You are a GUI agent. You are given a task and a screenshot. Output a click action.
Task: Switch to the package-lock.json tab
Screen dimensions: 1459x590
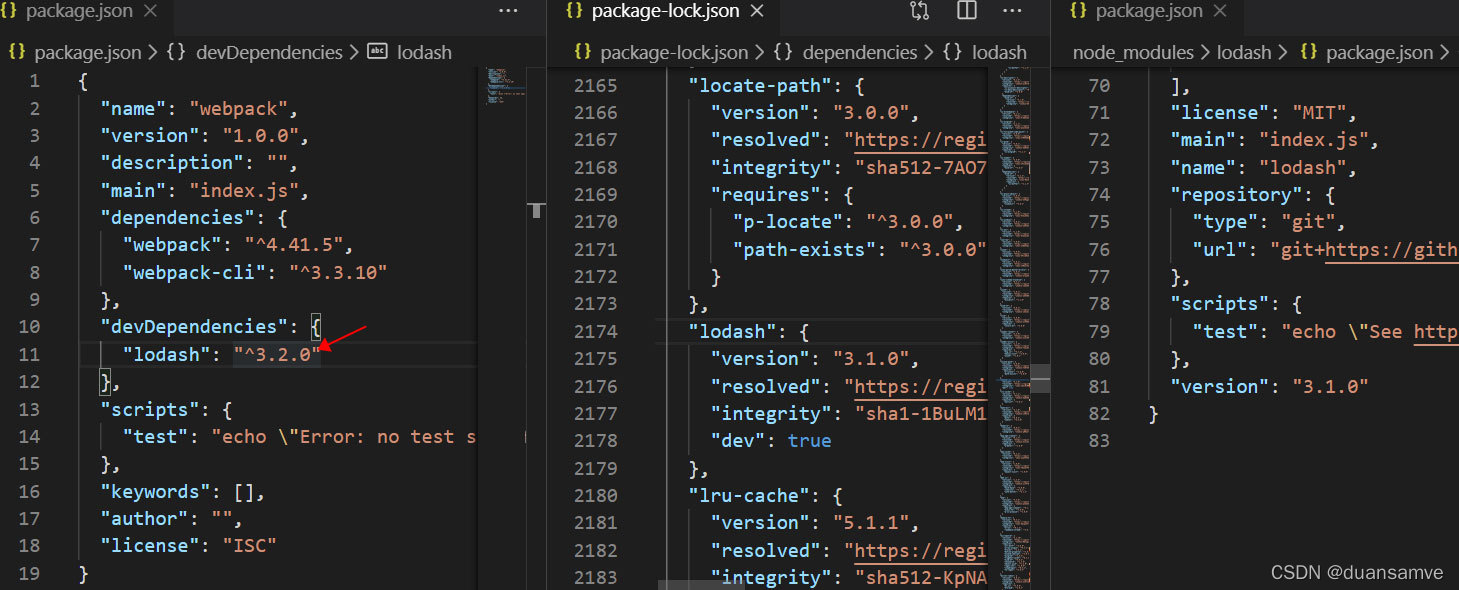click(665, 12)
